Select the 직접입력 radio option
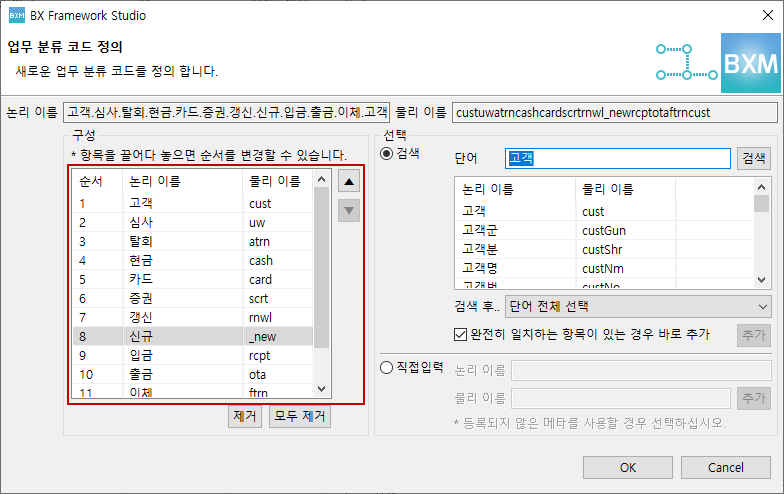Image resolution: width=784 pixels, height=494 pixels. (387, 367)
